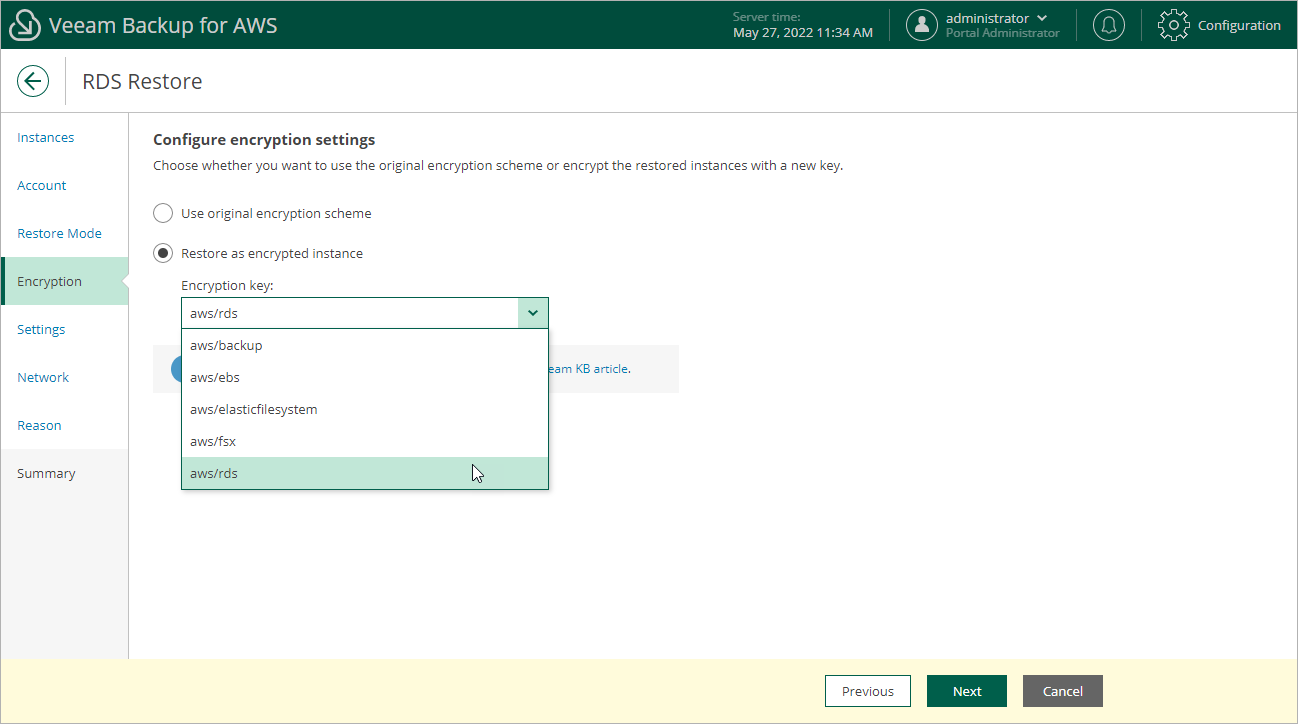Click the Encryption key selected value field

click(x=350, y=313)
